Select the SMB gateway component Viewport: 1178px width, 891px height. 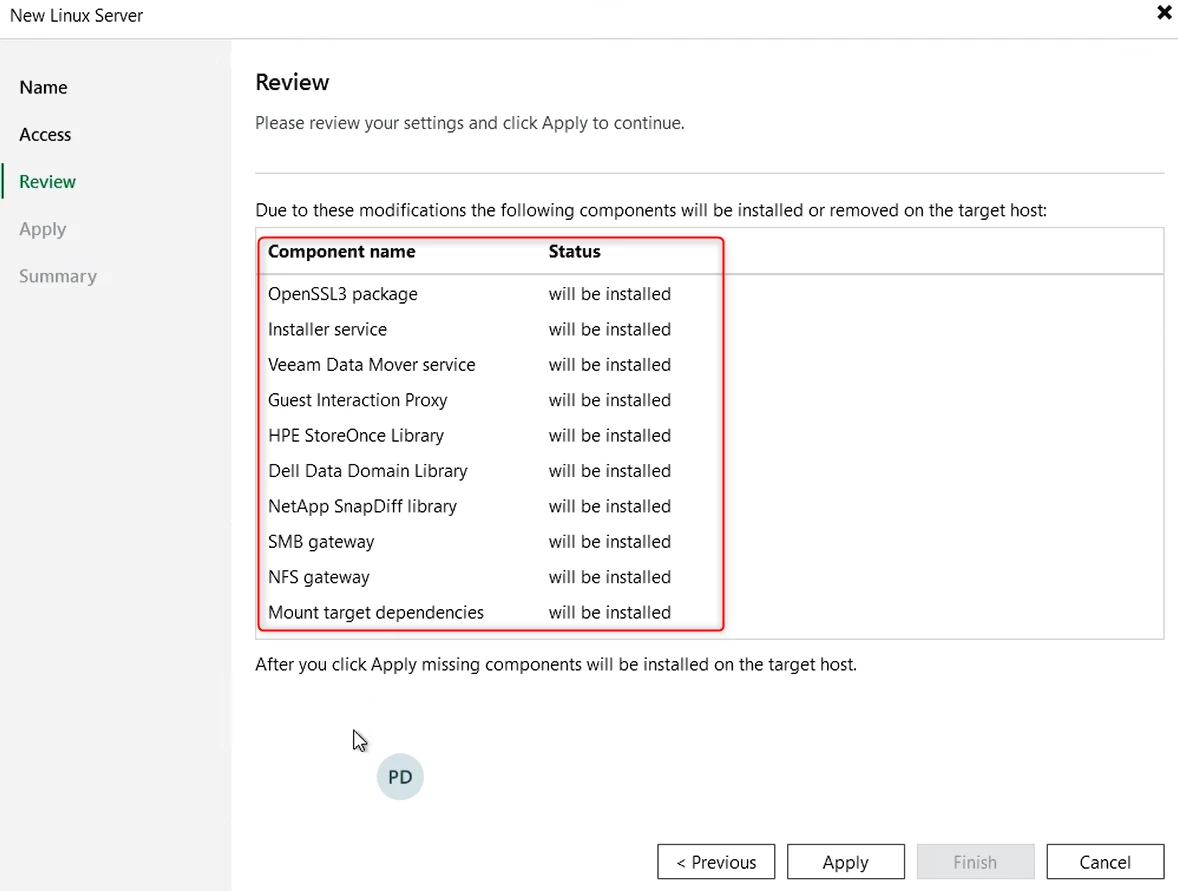click(x=321, y=542)
